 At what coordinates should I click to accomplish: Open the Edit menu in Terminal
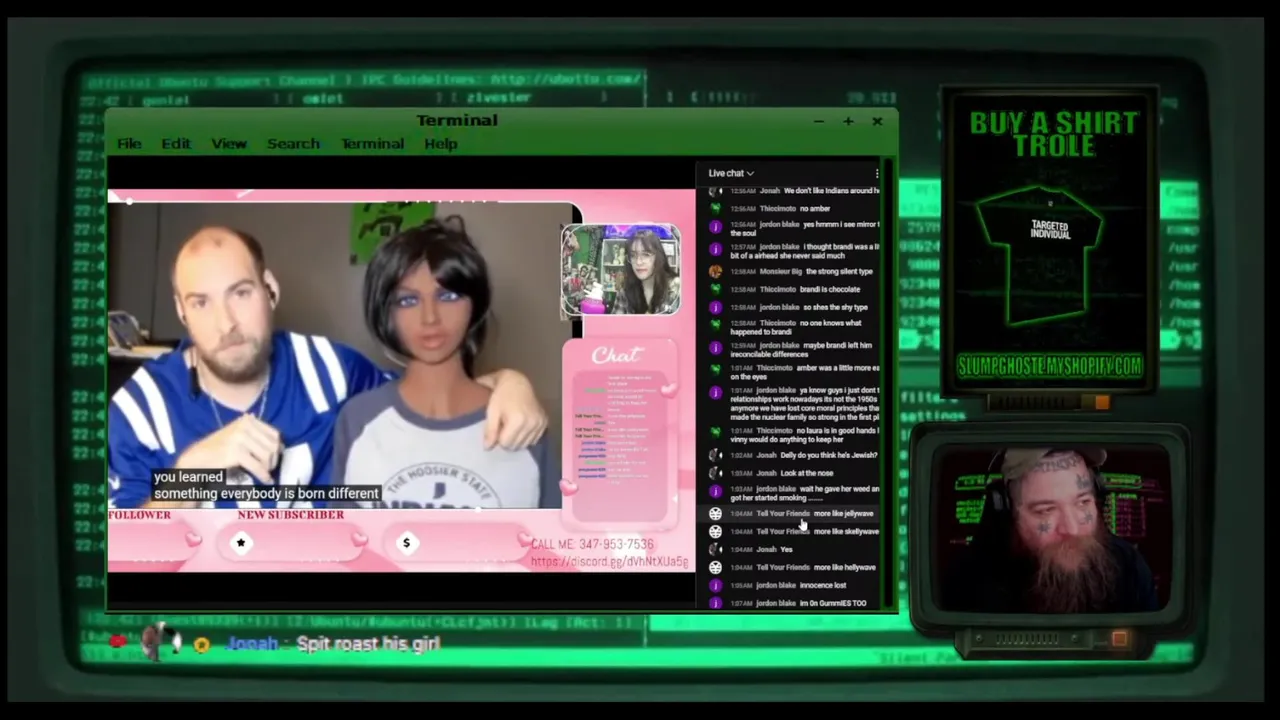[x=176, y=144]
